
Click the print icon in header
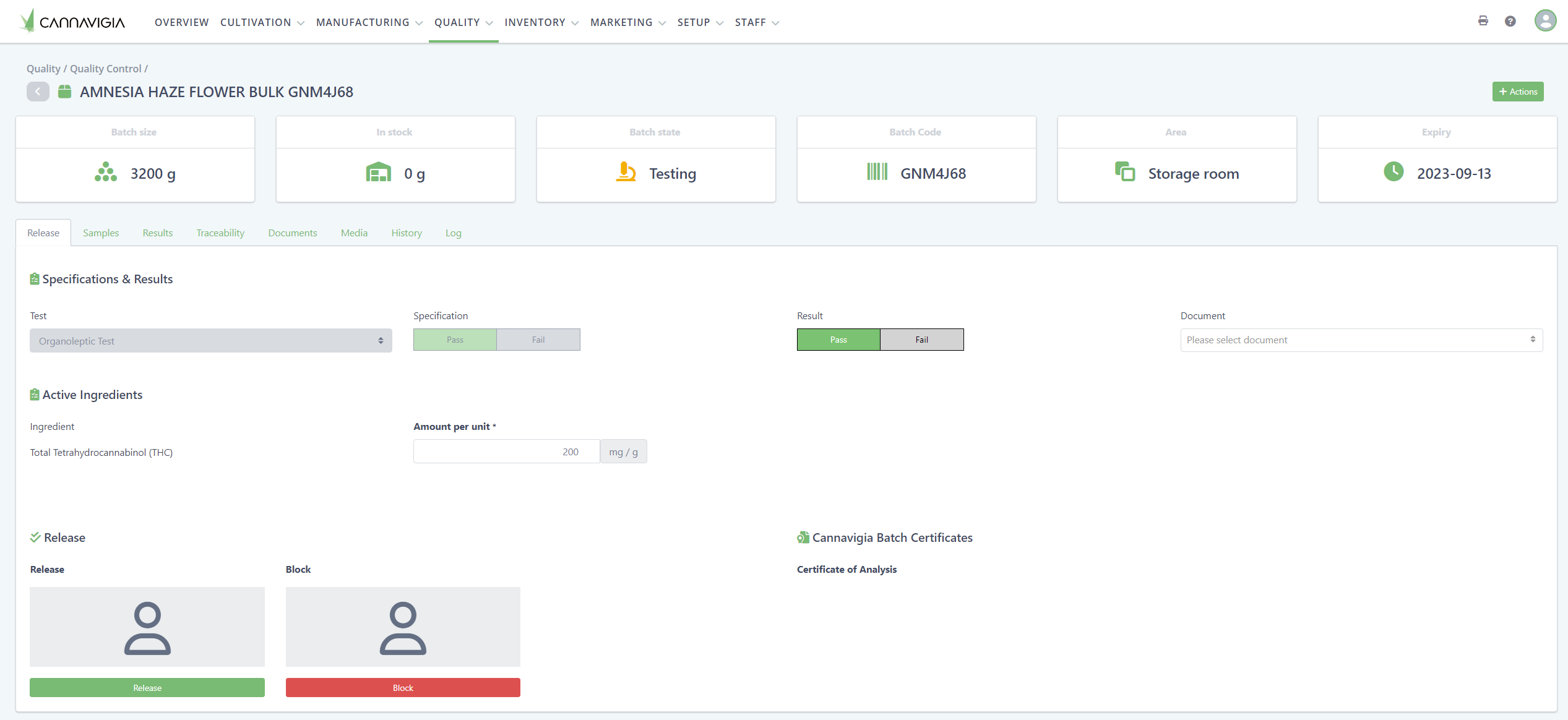pyautogui.click(x=1483, y=21)
